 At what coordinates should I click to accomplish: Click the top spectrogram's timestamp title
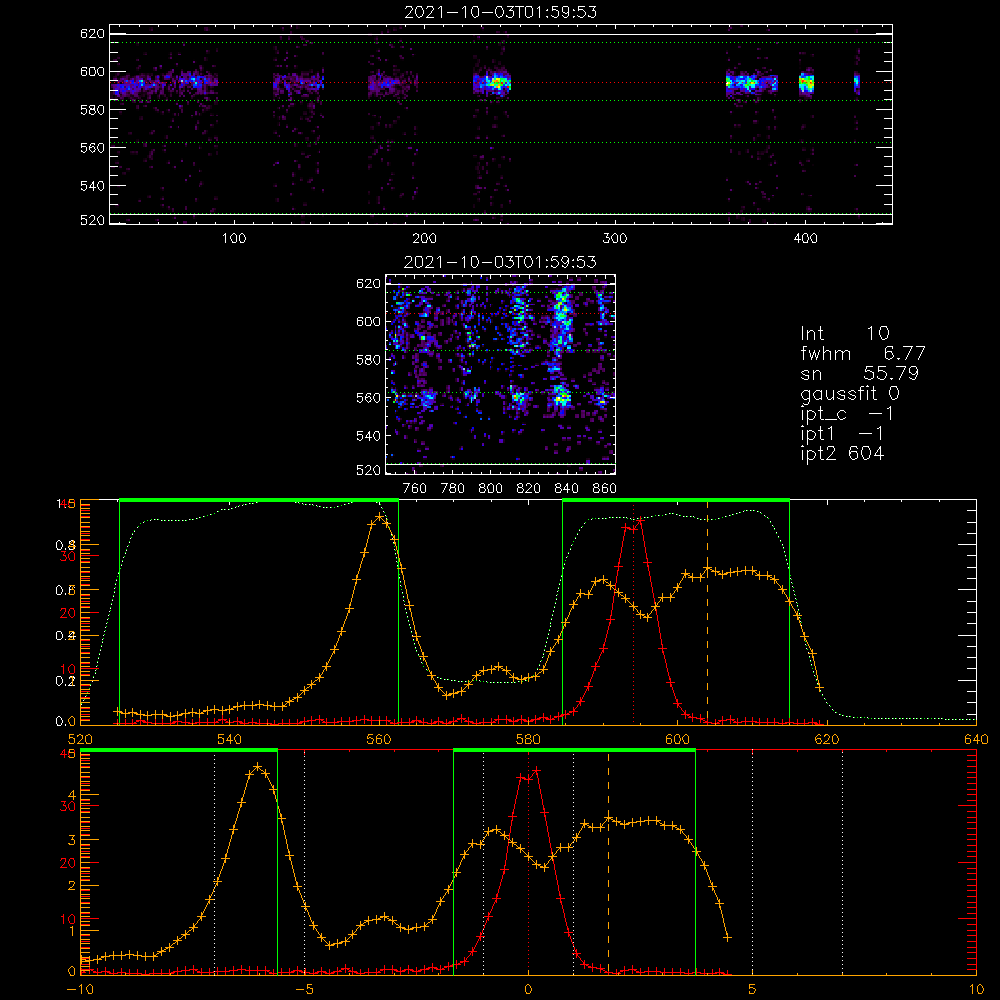[x=501, y=12]
